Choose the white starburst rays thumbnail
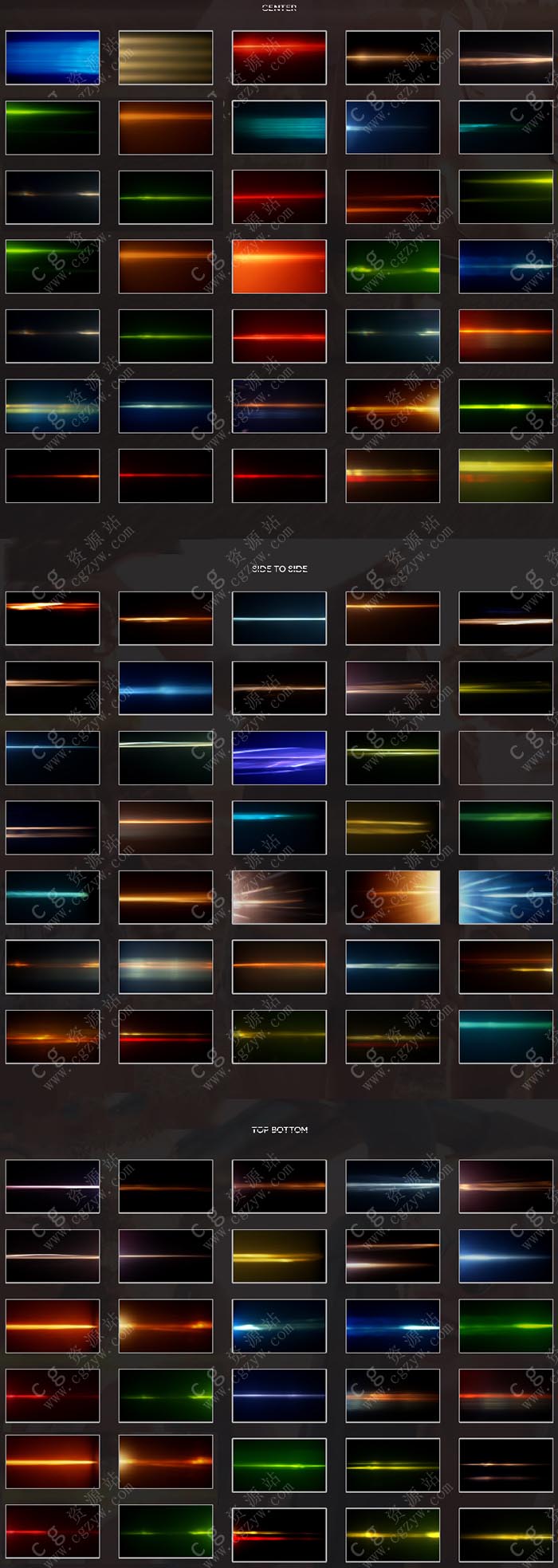The image size is (558, 1568). [x=279, y=897]
